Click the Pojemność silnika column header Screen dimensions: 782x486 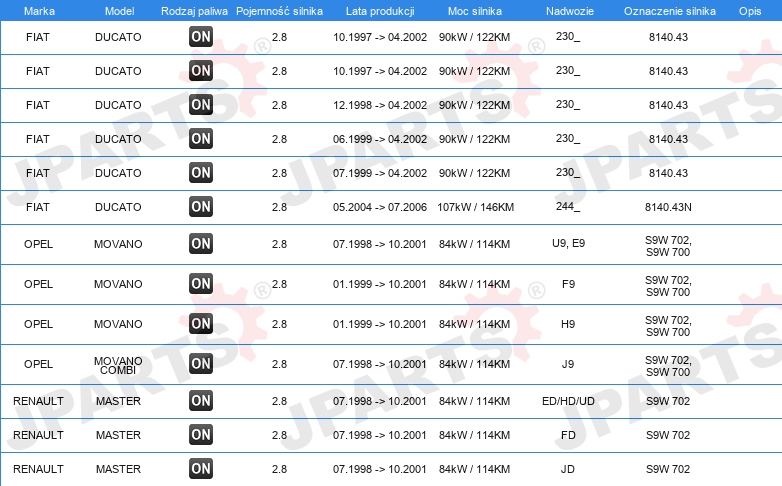[x=279, y=11]
